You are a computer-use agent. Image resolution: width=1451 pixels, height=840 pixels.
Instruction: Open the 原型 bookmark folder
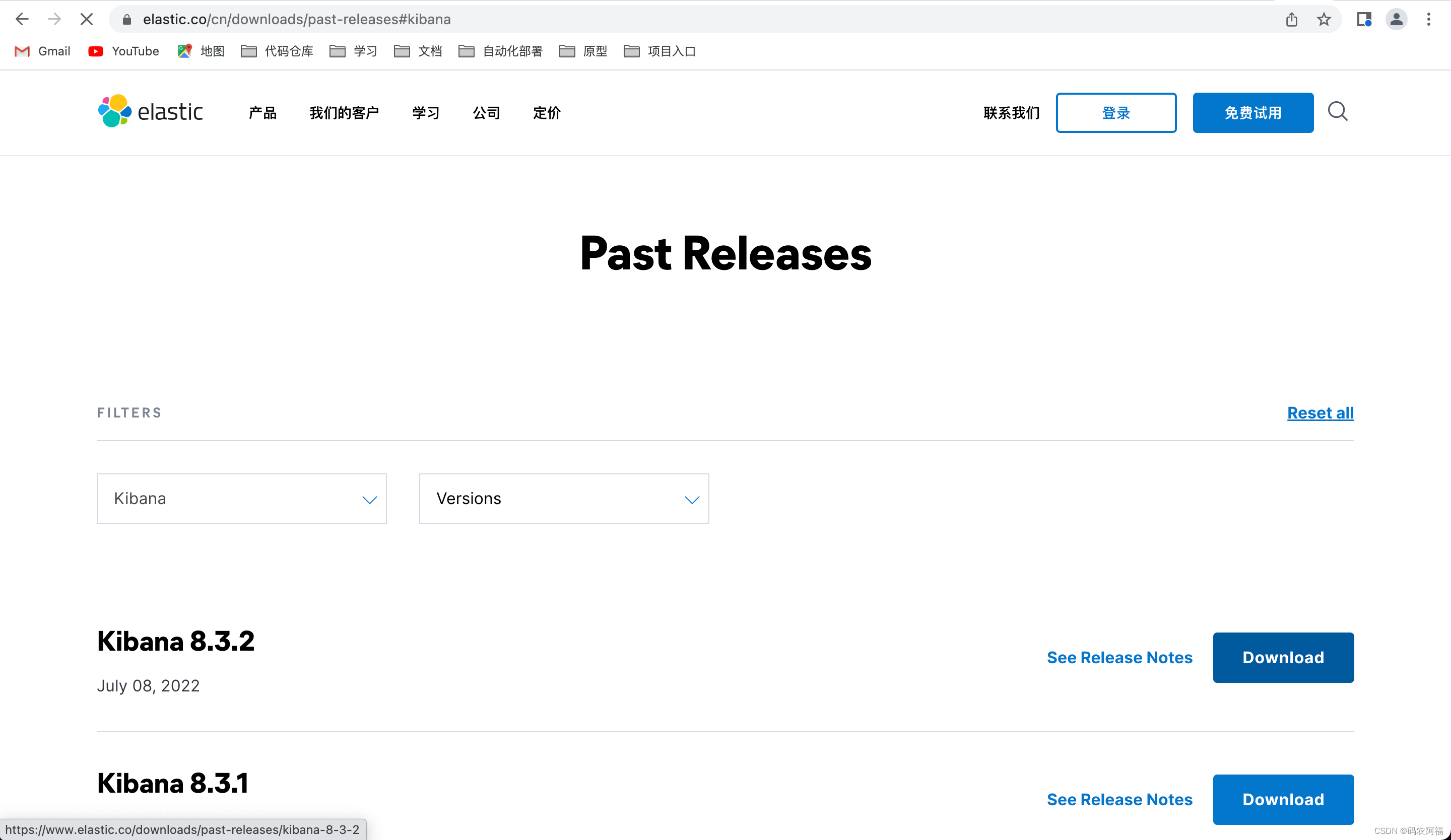click(583, 51)
